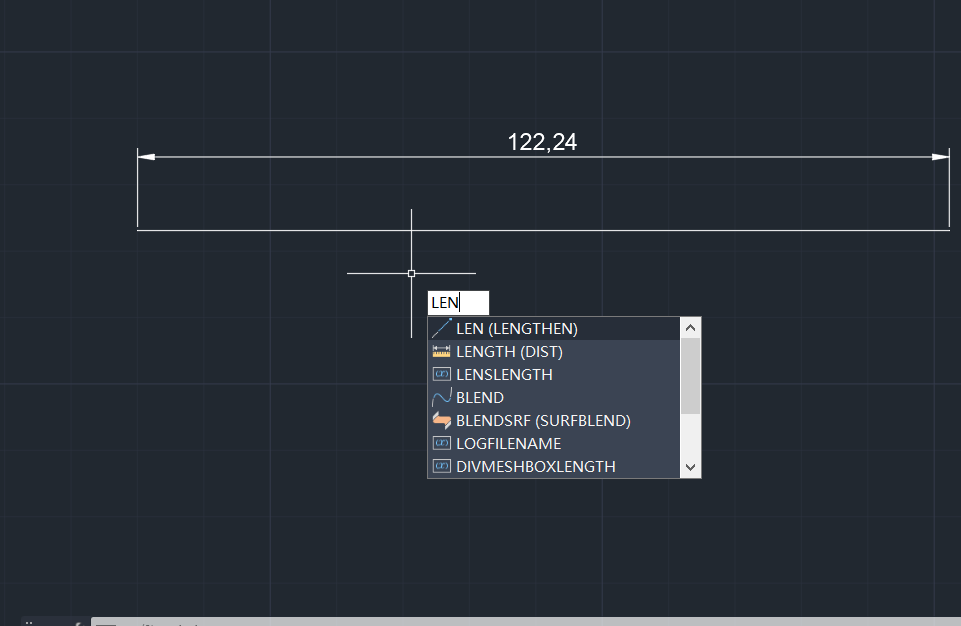Click the orange BLENDSRF surface icon
Screen dimensions: 961x626
pyautogui.click(x=441, y=421)
